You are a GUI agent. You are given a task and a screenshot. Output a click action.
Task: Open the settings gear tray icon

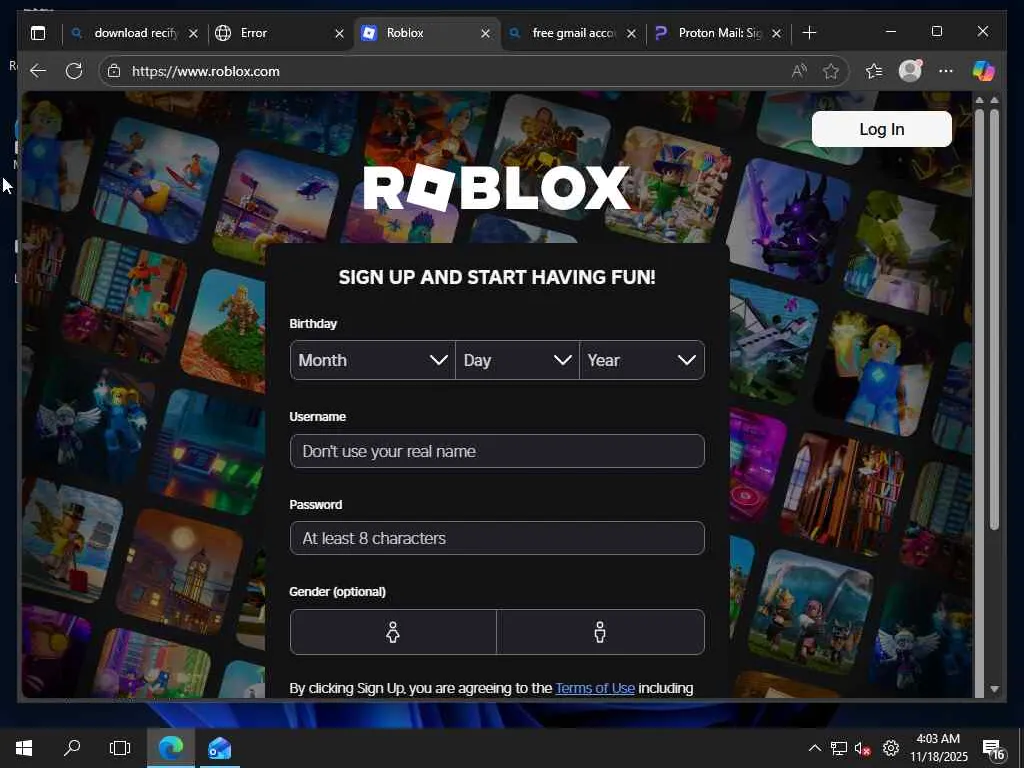[x=891, y=748]
